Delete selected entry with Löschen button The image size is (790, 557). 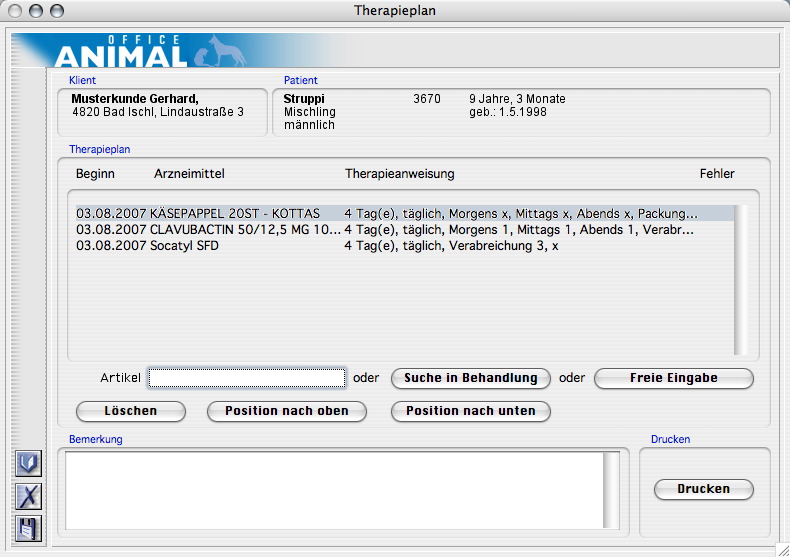coord(131,411)
